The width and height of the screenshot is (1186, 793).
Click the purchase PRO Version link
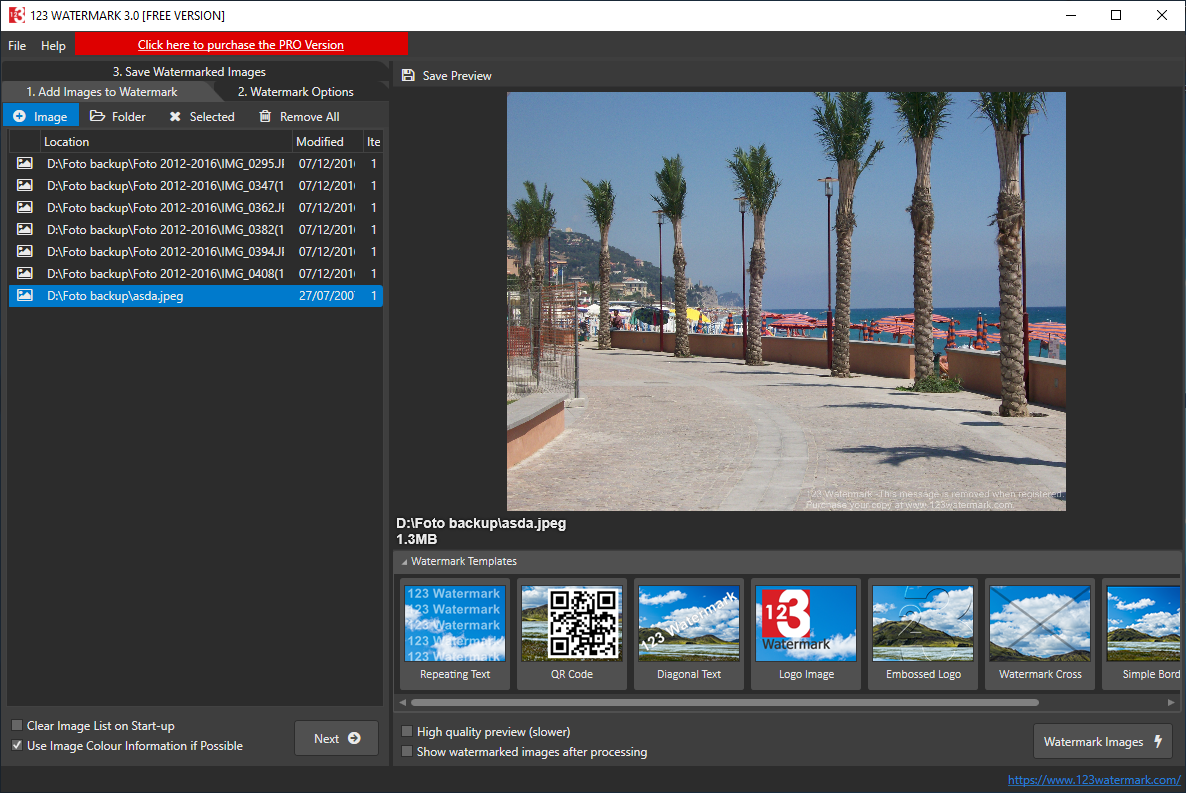tap(241, 45)
